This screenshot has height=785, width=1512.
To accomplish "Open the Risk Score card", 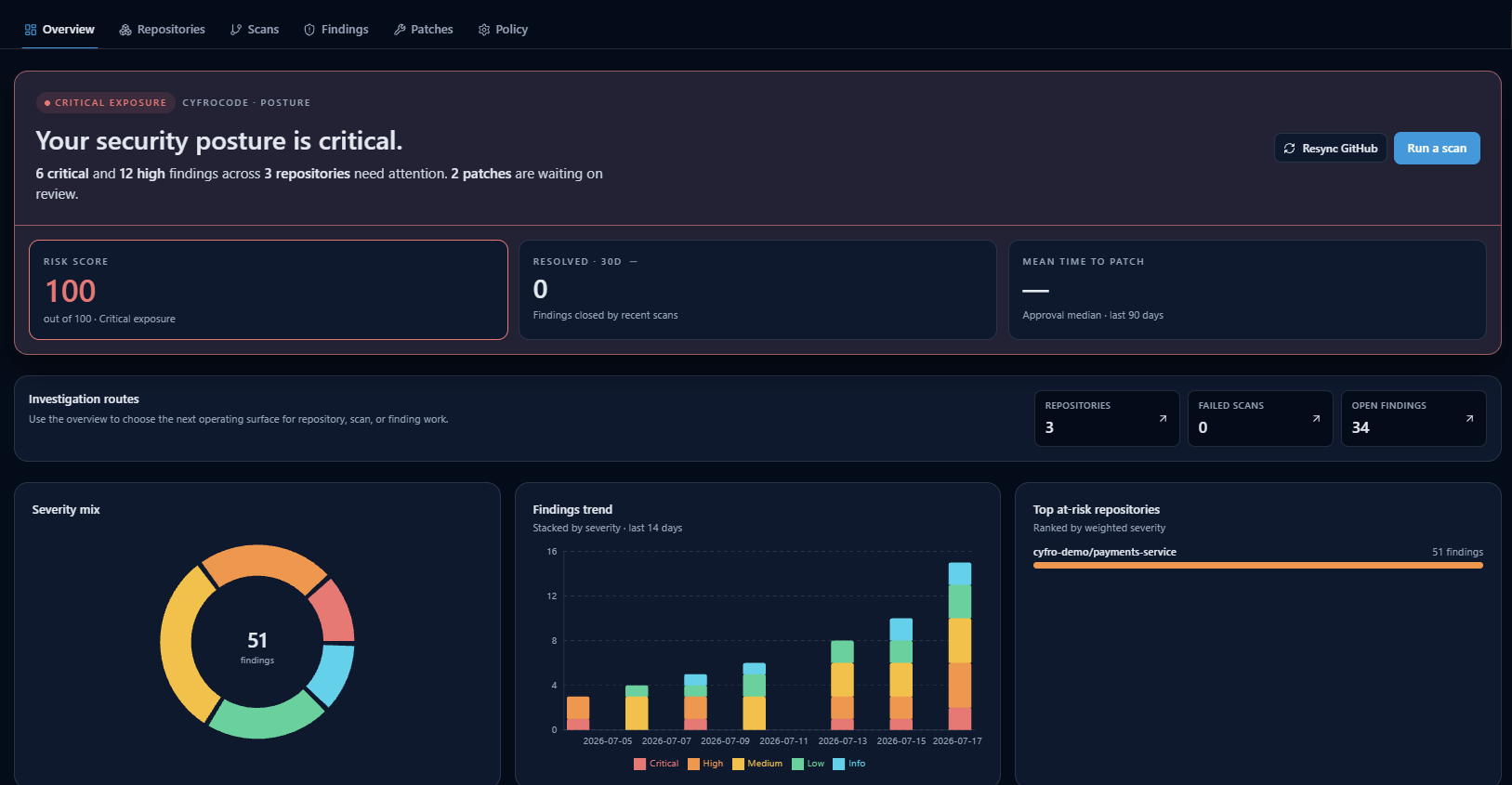I will click(269, 290).
